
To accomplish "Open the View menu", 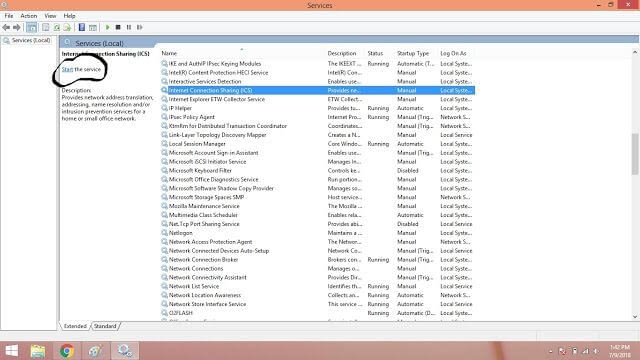I will [x=50, y=16].
